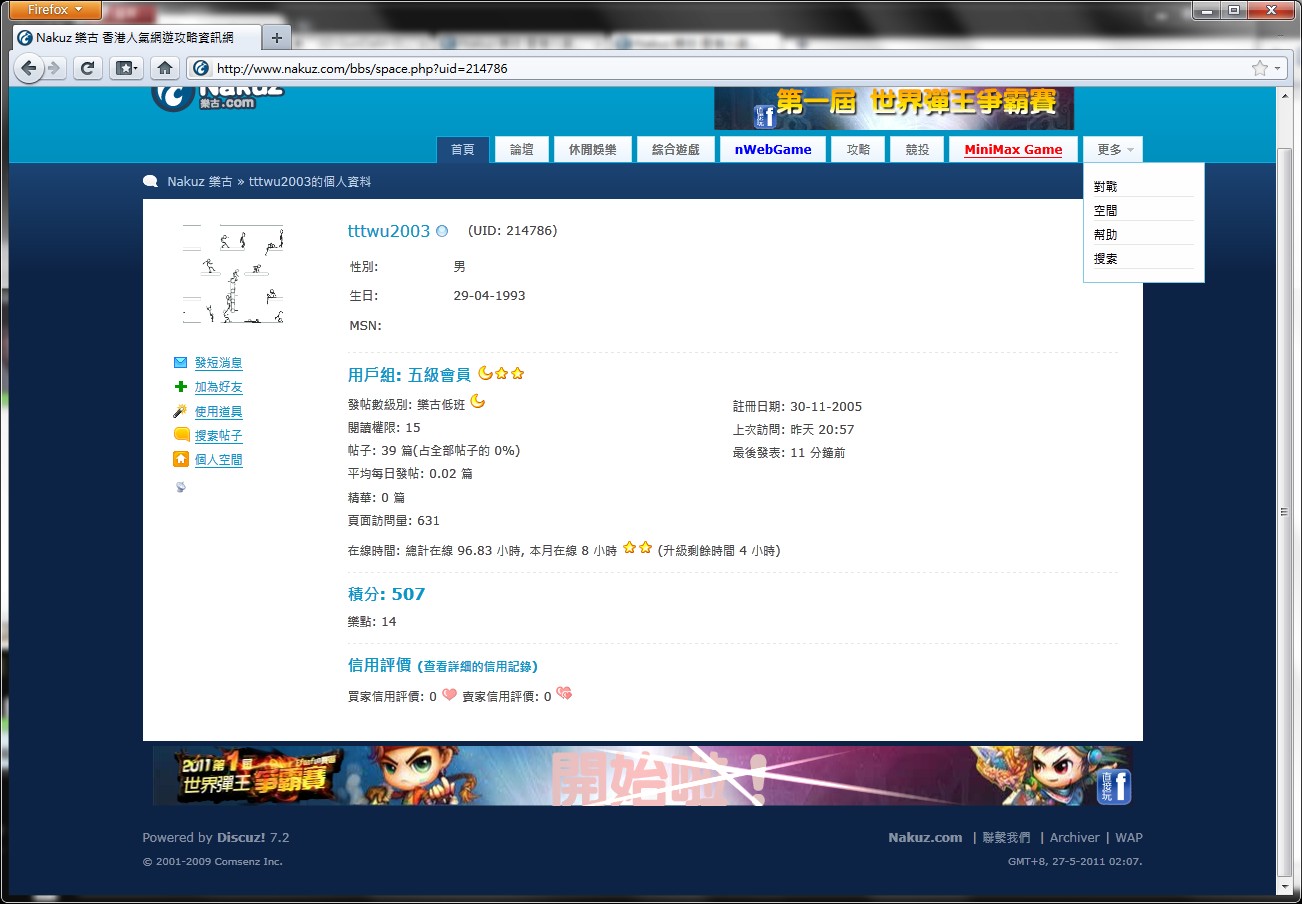Open the nWebGame navigation tab
1302x904 pixels.
point(773,150)
